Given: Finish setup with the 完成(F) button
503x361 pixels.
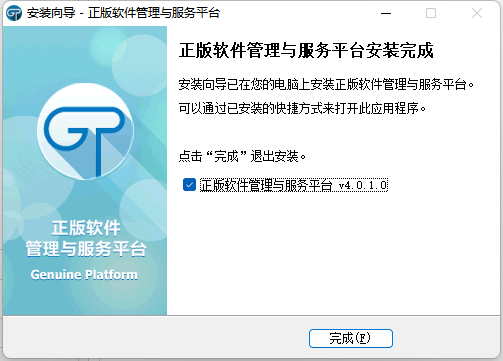Looking at the screenshot, I should point(351,338).
